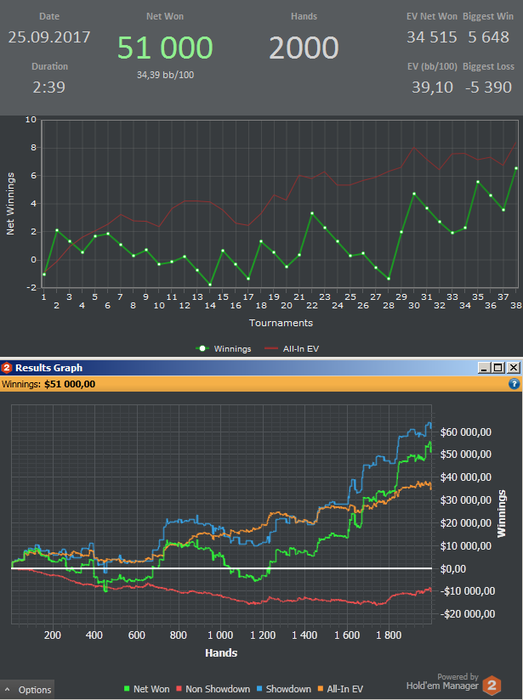Screen dimensions: 523x700
Task: Click the Biggest Loss value -5 390
Action: coord(488,87)
